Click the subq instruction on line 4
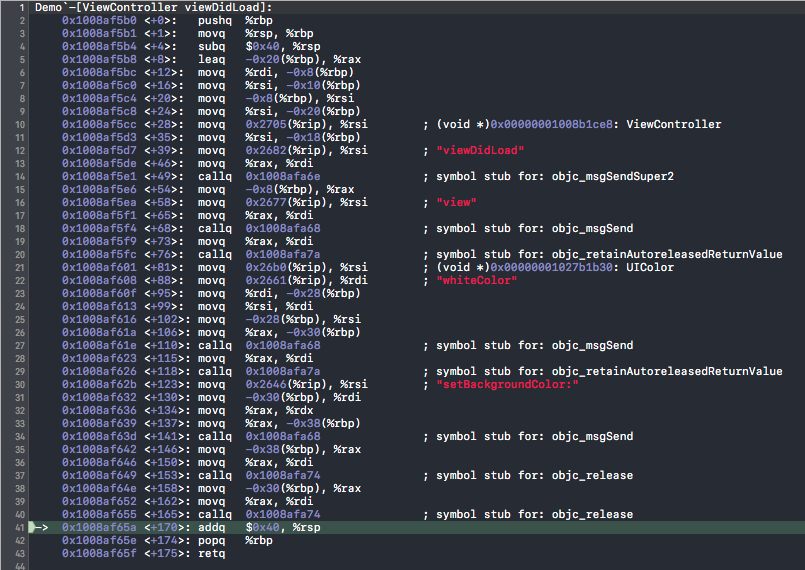This screenshot has height=570, width=805. [x=212, y=47]
